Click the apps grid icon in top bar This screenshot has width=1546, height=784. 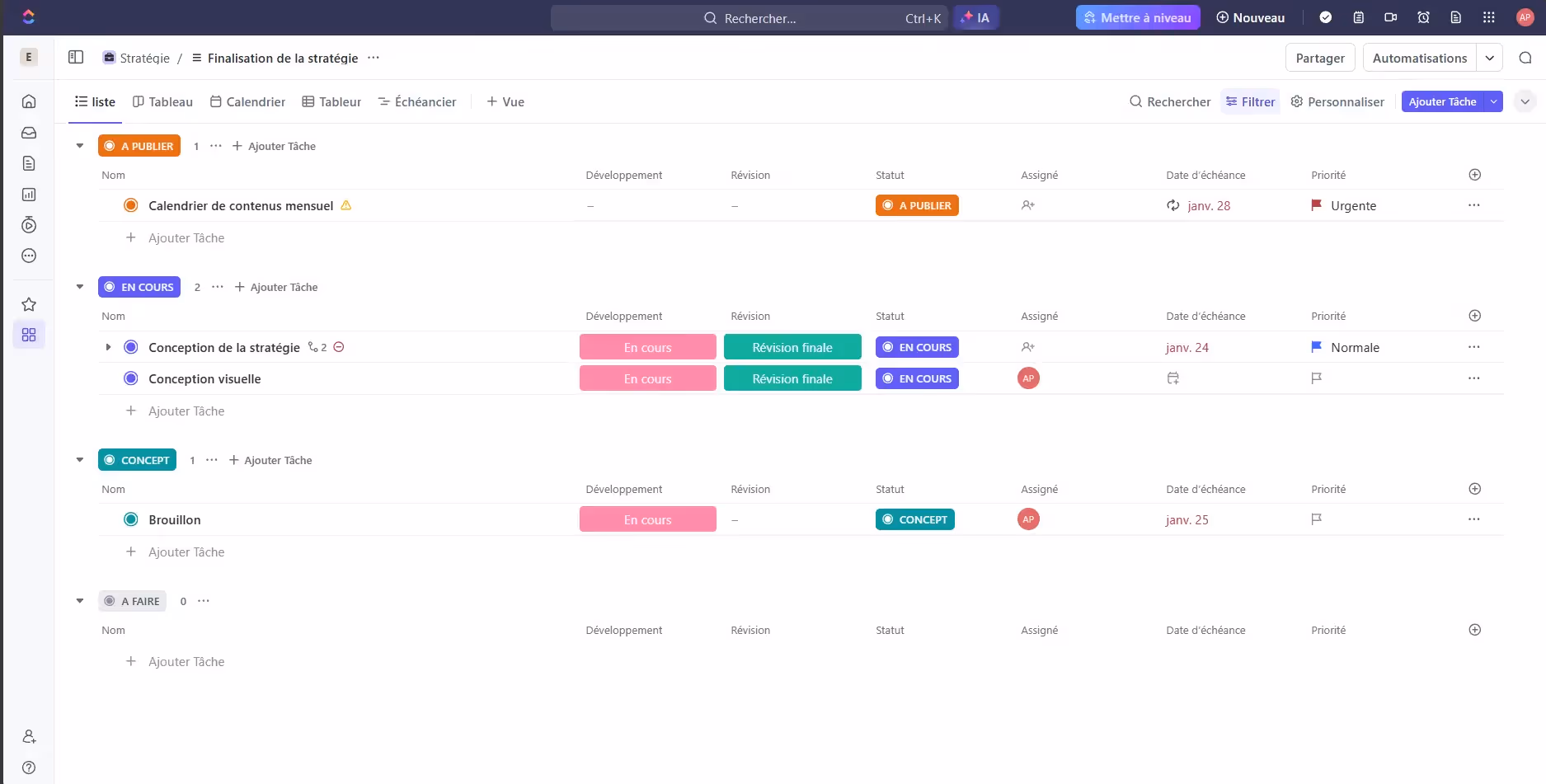(x=1488, y=17)
